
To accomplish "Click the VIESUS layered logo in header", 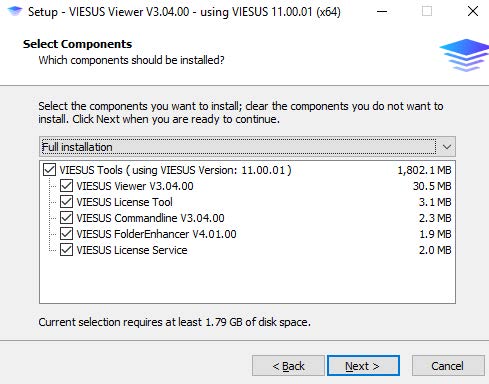I will click(464, 55).
